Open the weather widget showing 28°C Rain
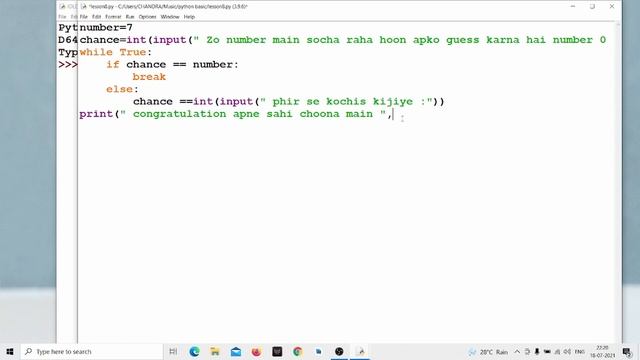This screenshot has height=360, width=640. coord(488,352)
